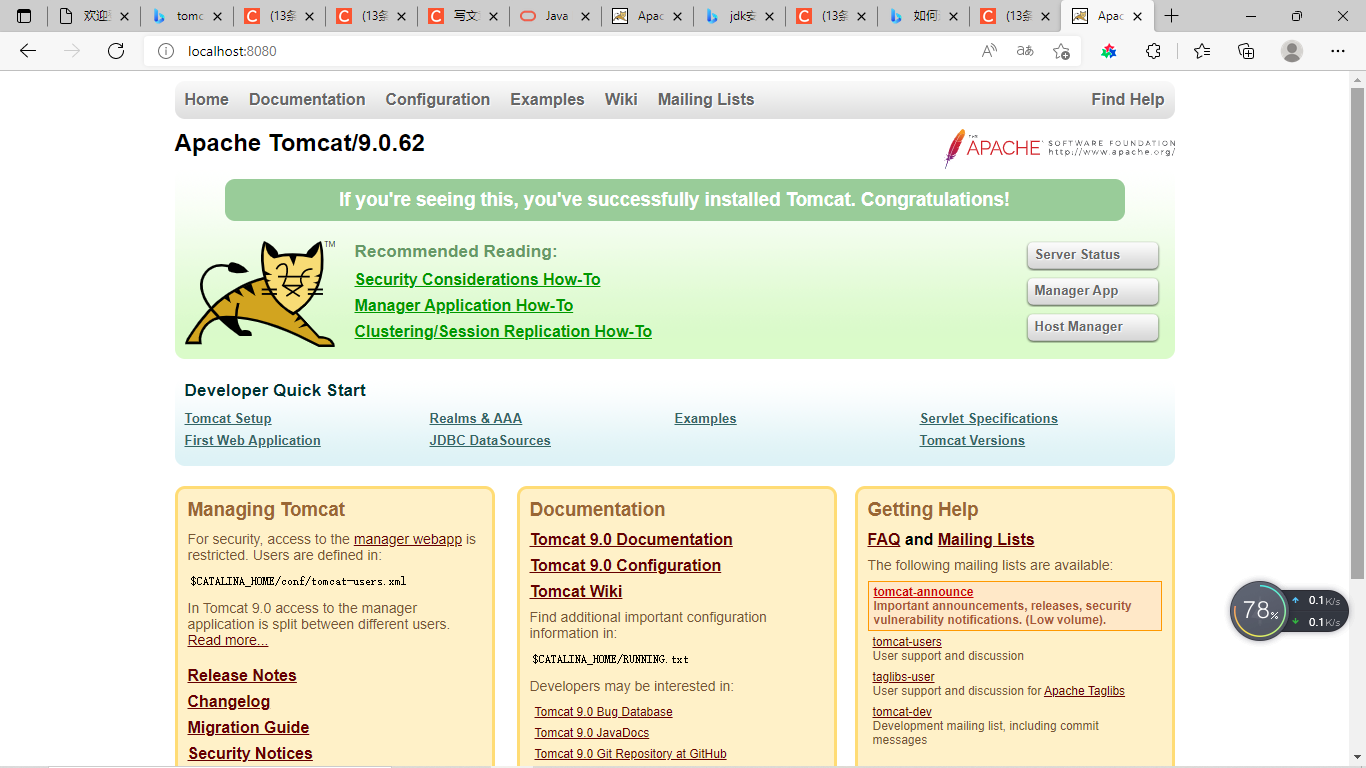This screenshot has height=768, width=1366.
Task: Click the Server Status button
Action: (x=1092, y=255)
